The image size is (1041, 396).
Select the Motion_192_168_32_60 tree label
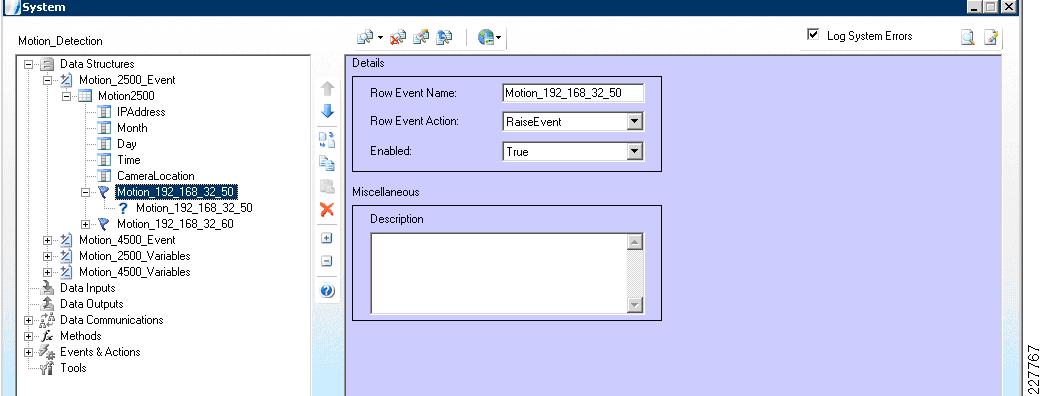tap(175, 224)
